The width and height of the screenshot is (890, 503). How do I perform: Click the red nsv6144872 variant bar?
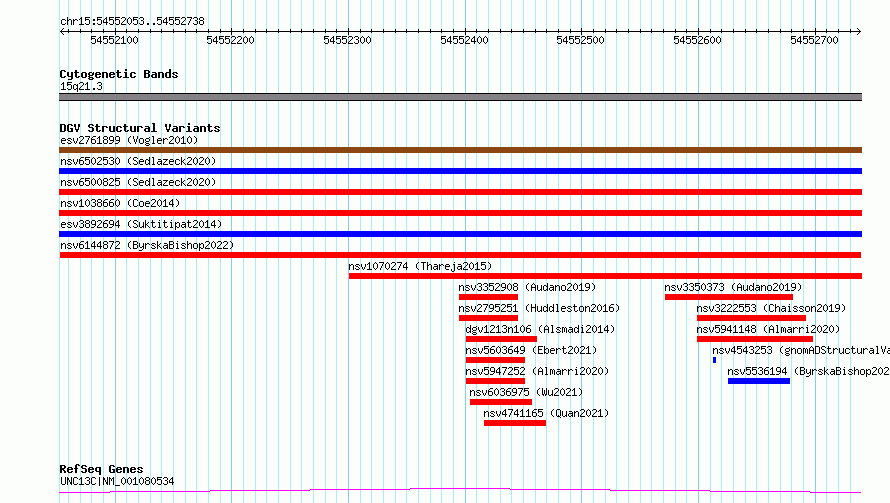(460, 255)
